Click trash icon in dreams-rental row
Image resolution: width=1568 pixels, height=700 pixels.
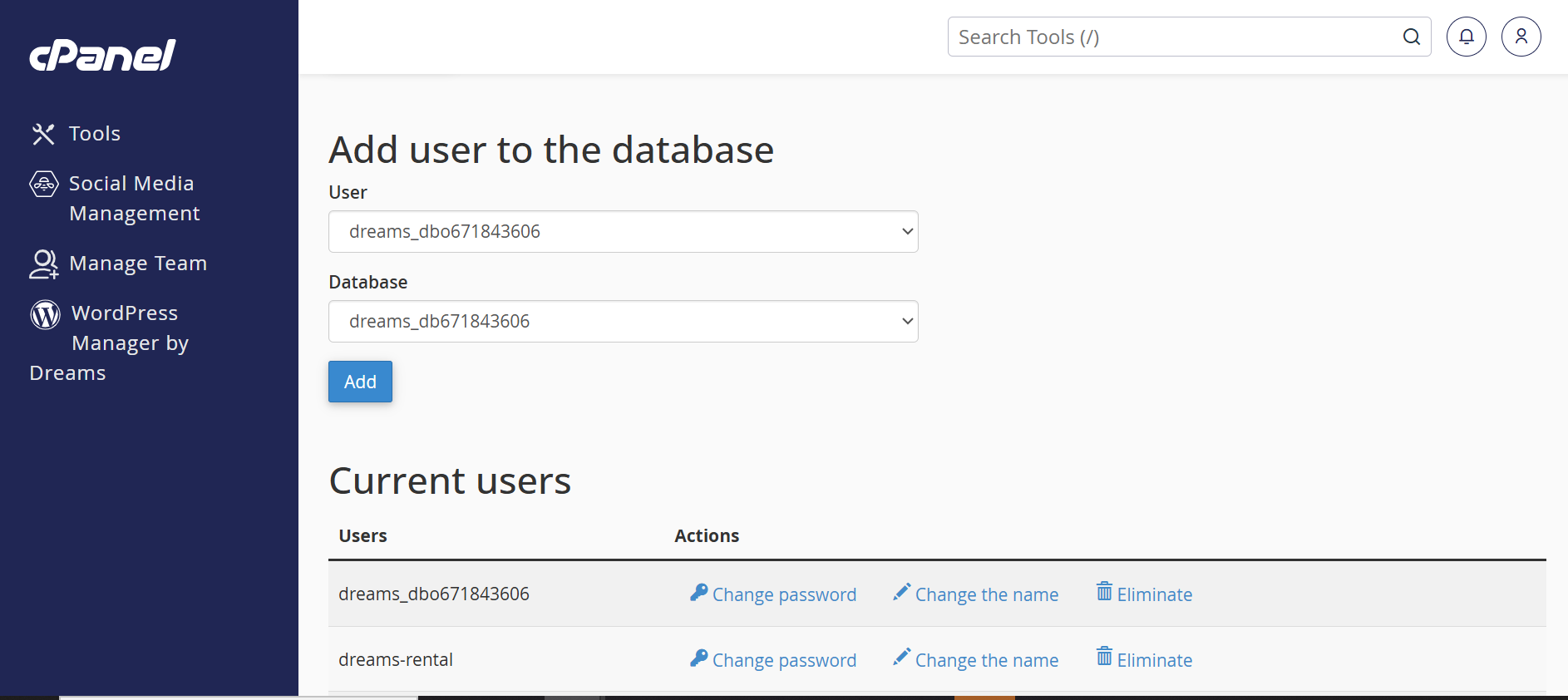point(1104,657)
